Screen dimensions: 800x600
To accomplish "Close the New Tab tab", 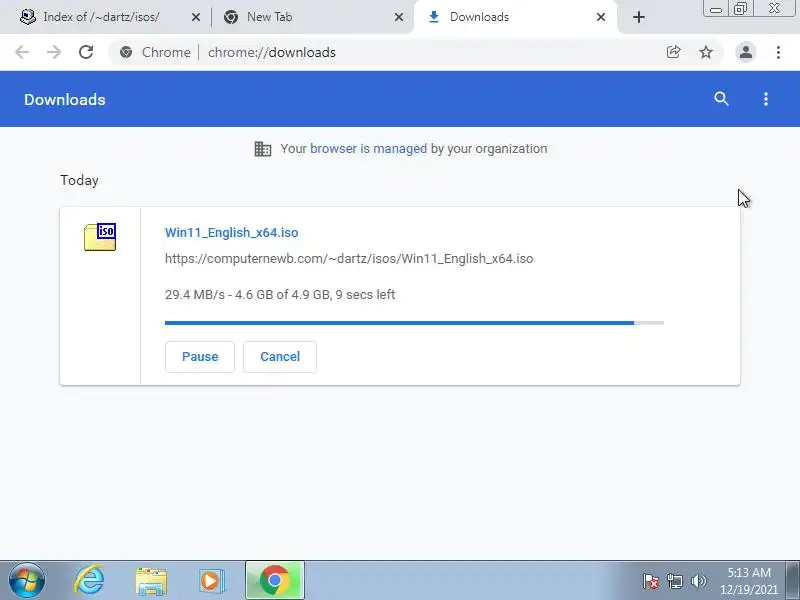I will pyautogui.click(x=399, y=17).
